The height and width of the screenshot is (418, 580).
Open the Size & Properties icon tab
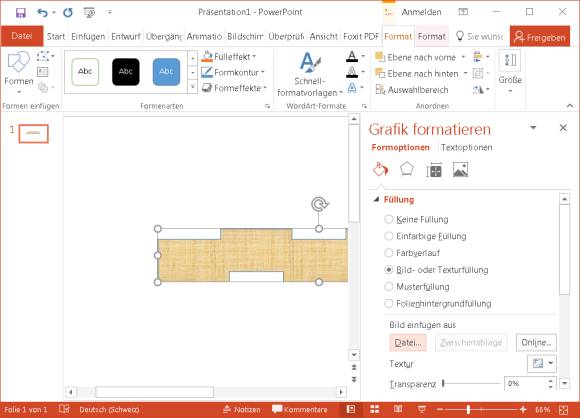tap(434, 170)
